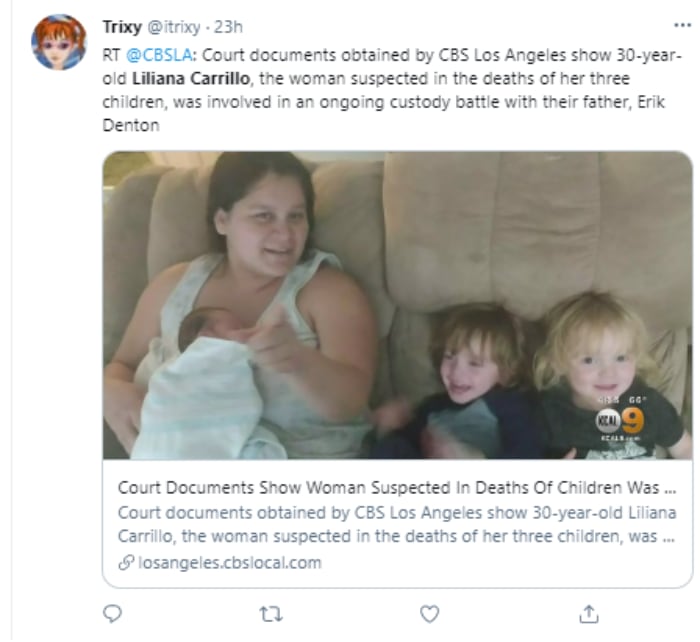Screen dimensions: 700x642
Task: Click the KCAL 9 logo in the photo
Action: point(620,421)
